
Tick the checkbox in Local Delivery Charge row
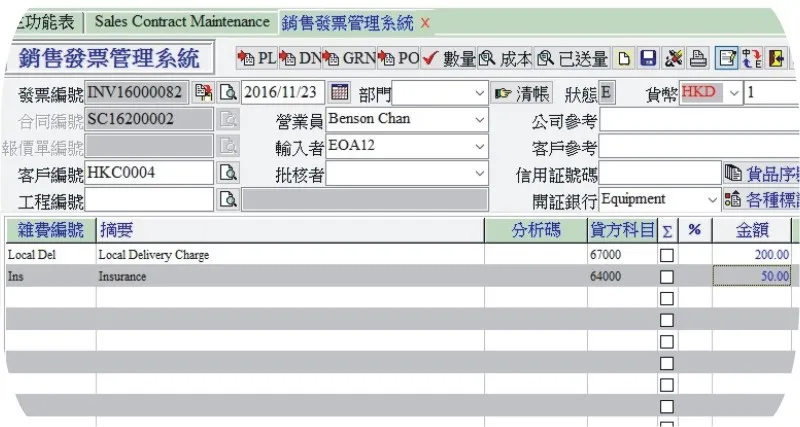[x=667, y=255]
